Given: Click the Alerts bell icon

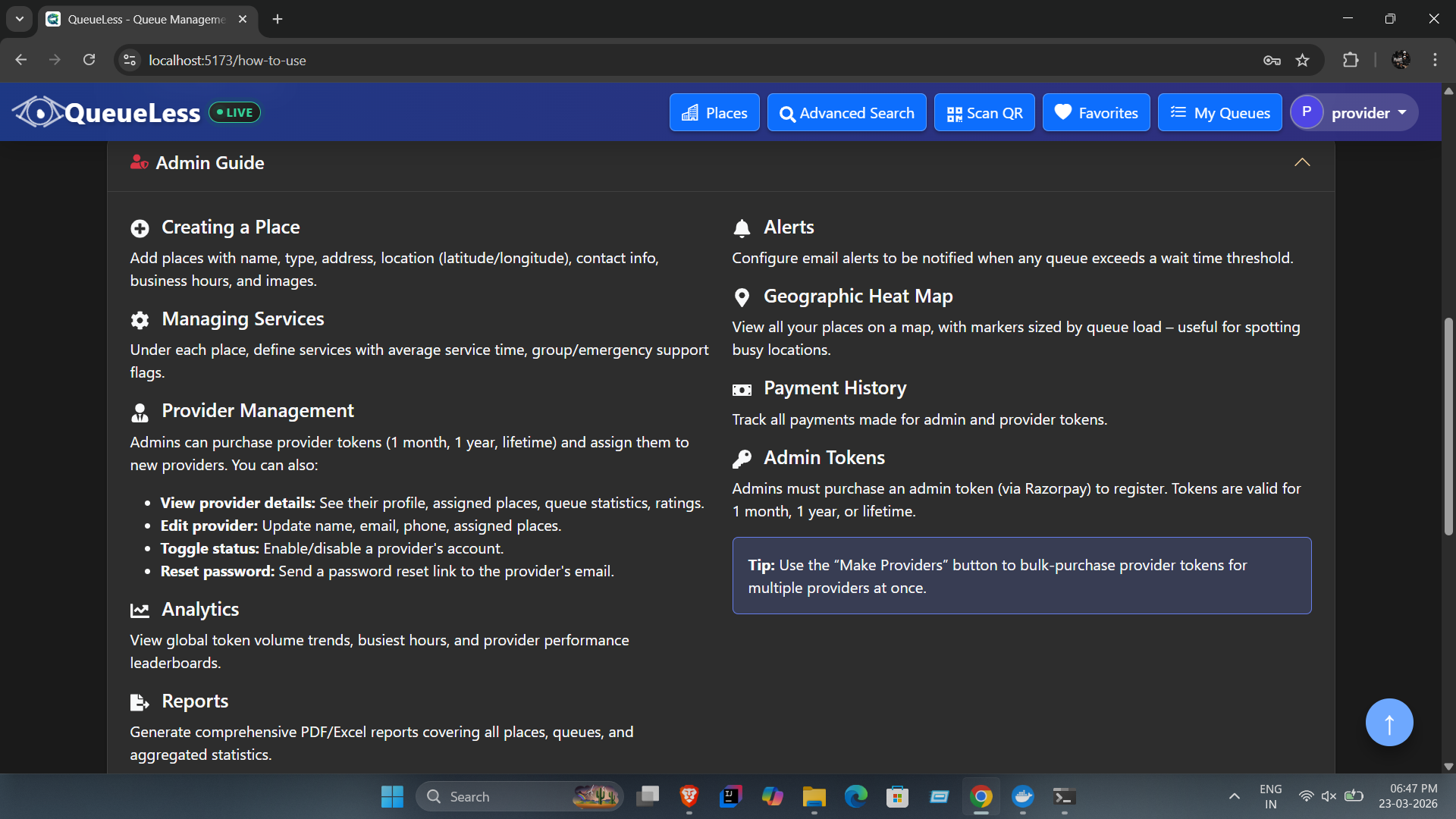Looking at the screenshot, I should 742,228.
